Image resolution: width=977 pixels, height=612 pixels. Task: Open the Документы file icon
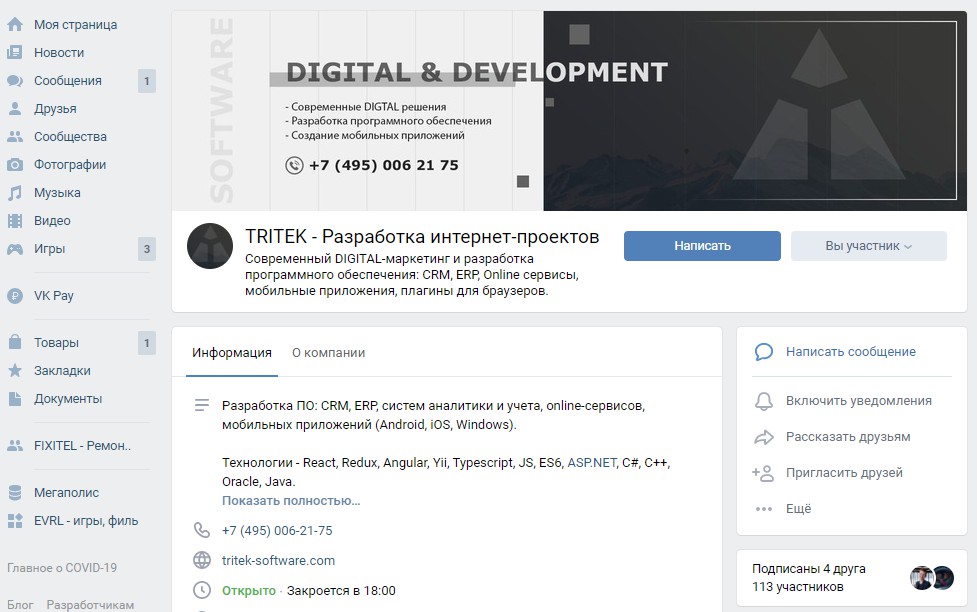(15, 399)
